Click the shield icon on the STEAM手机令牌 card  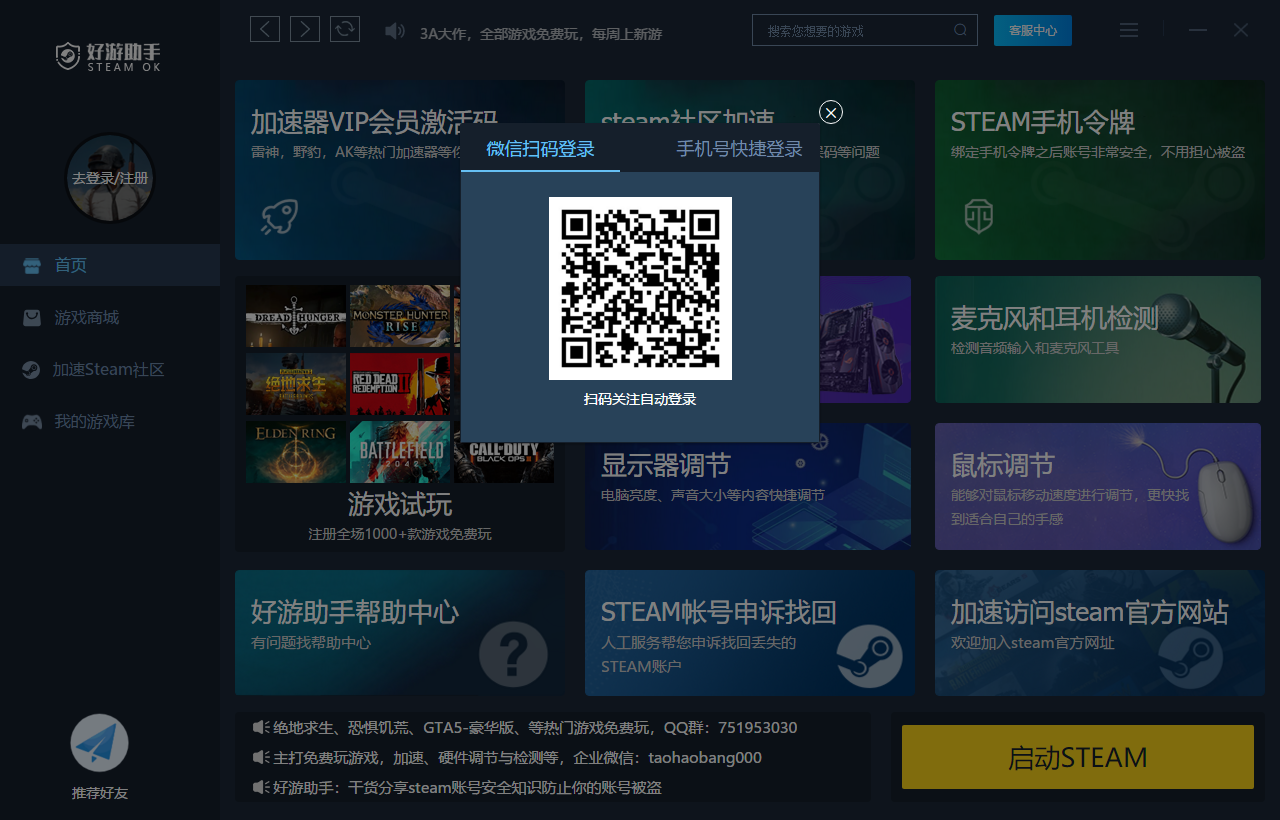coord(978,215)
